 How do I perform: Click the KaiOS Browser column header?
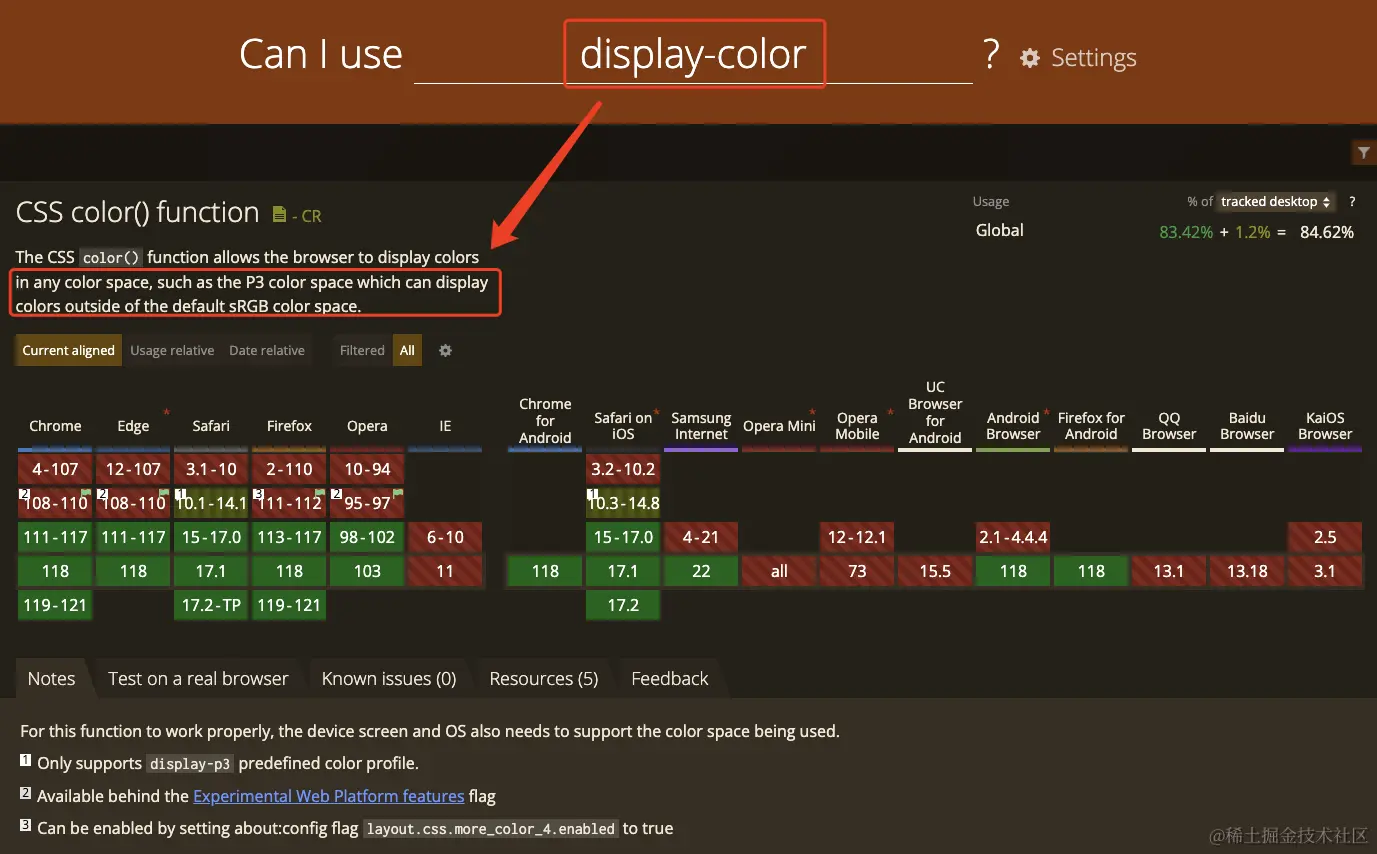point(1325,426)
